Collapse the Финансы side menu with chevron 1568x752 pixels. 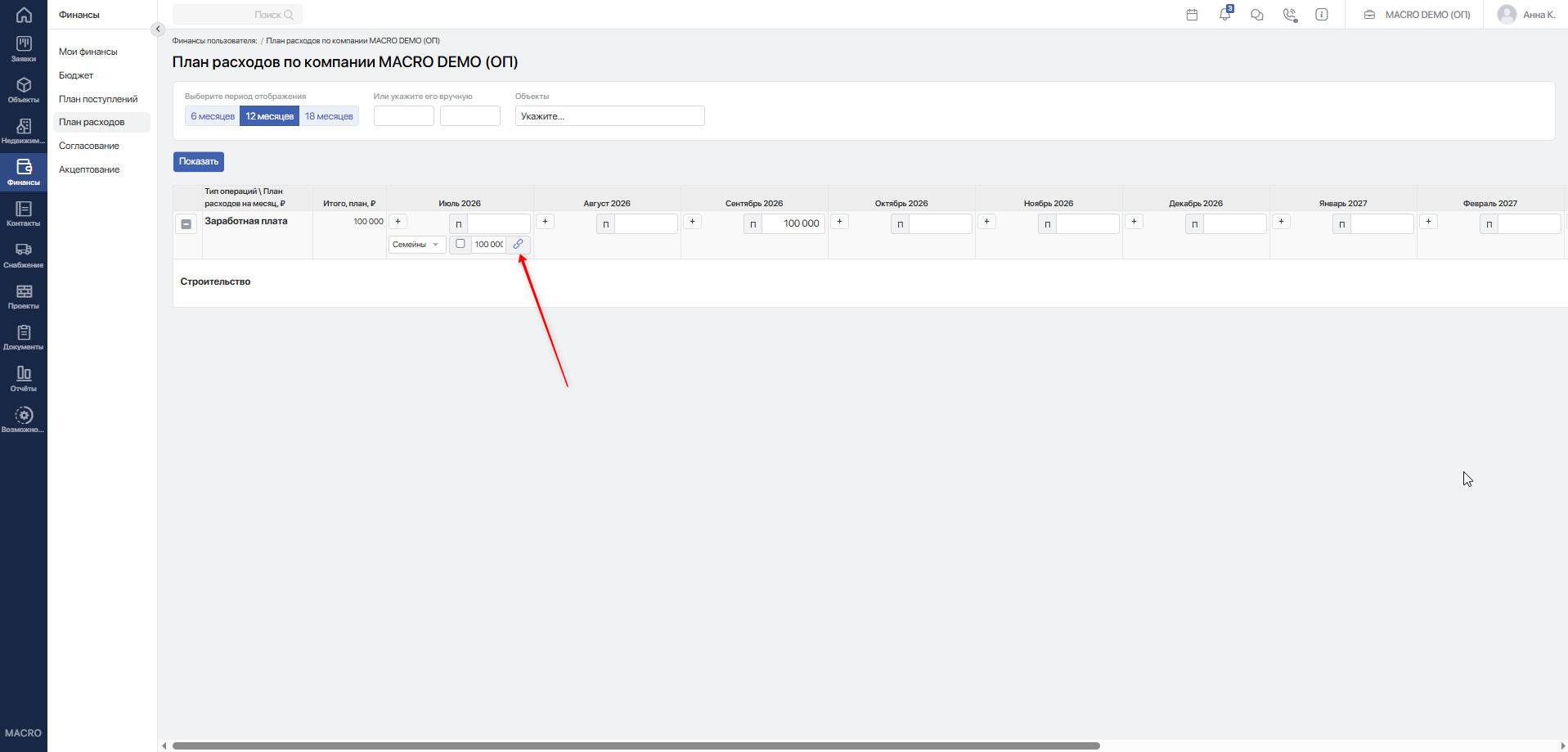[x=159, y=29]
